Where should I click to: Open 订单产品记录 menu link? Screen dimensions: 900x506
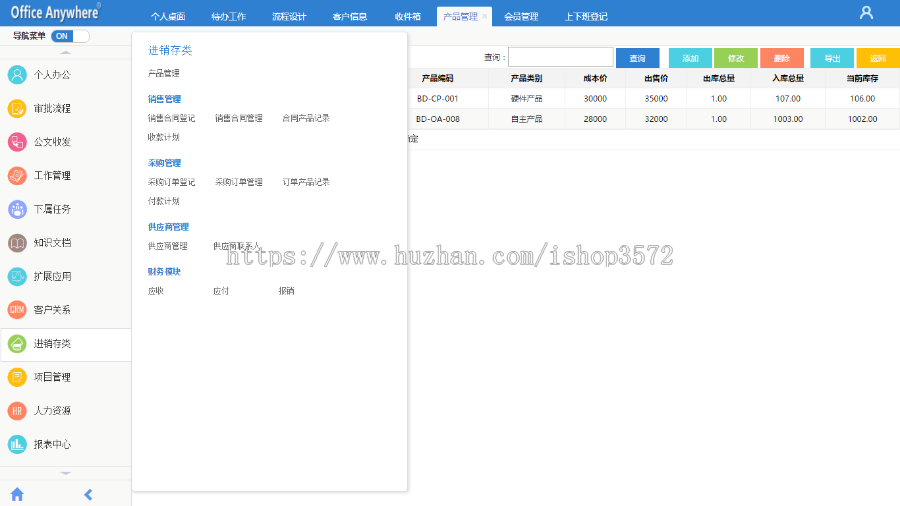[306, 182]
